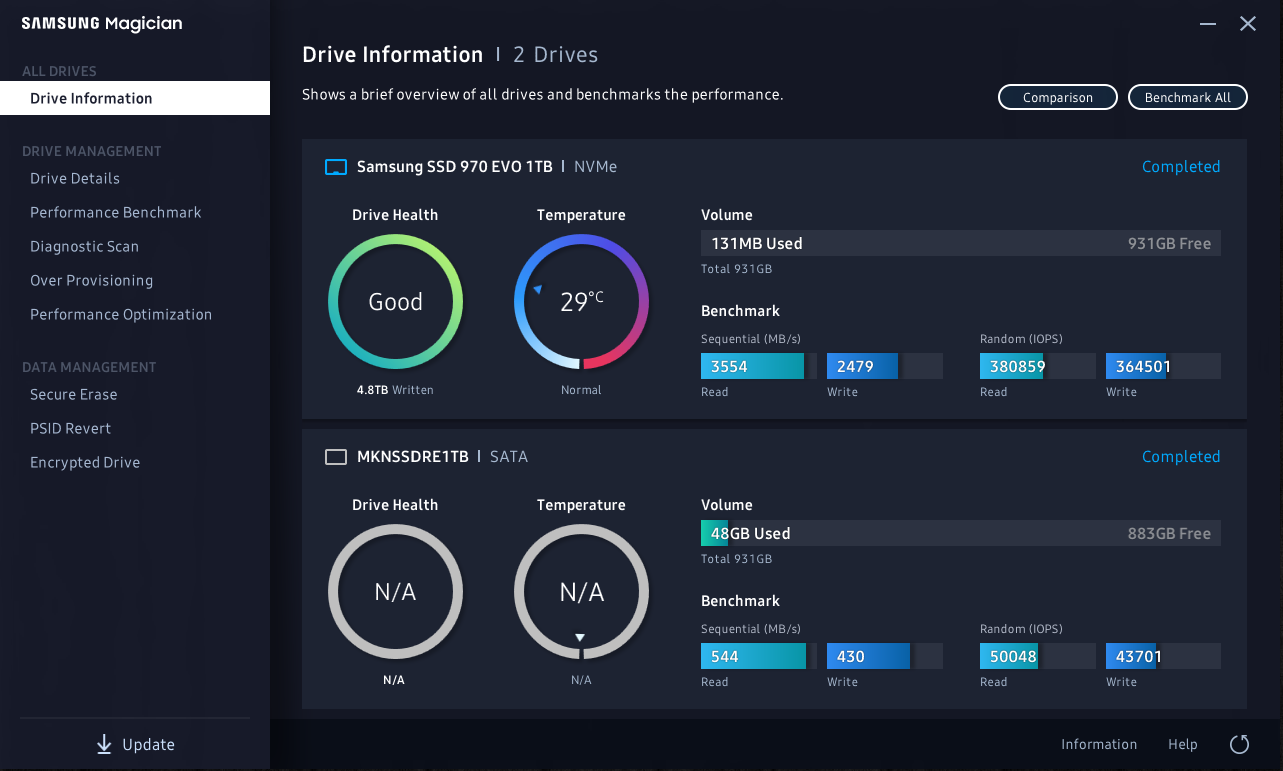
Task: Click the 430 sequential write bar
Action: [885, 656]
